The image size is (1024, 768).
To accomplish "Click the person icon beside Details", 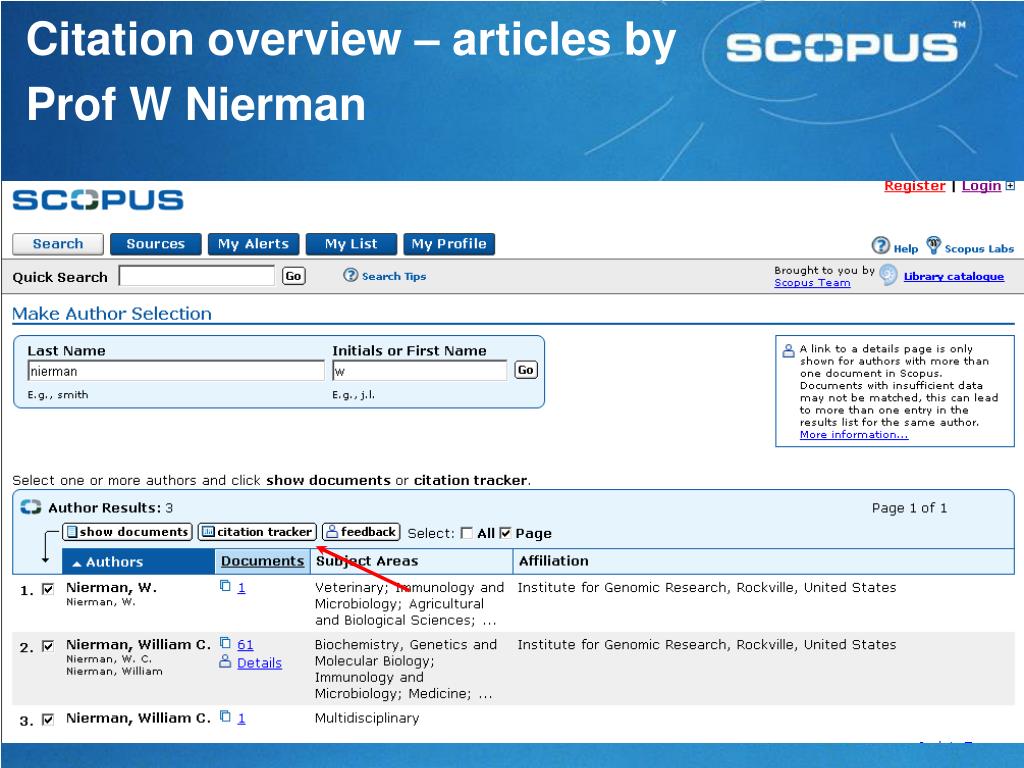I will (225, 662).
